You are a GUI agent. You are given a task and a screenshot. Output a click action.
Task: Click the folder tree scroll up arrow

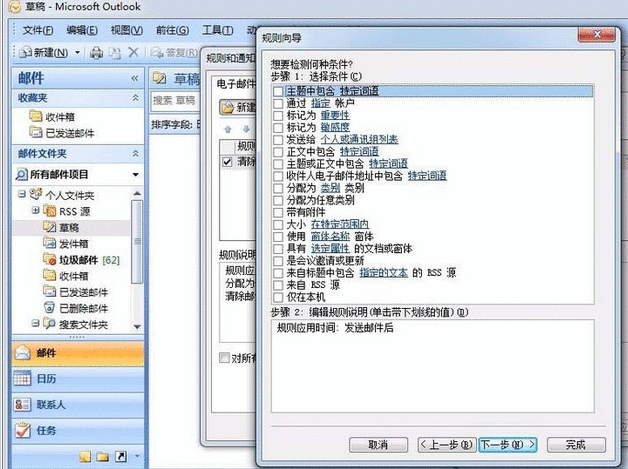point(137,193)
